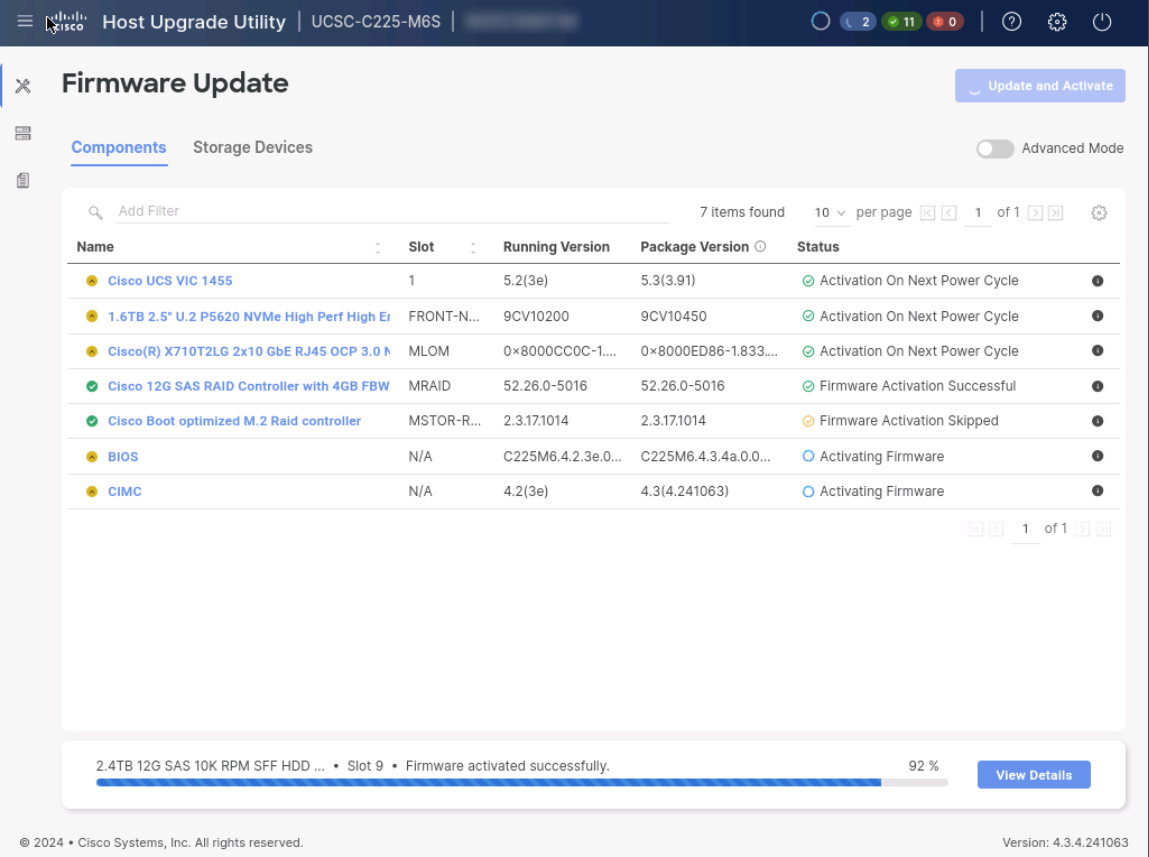Click the Status column header
The image size is (1149, 857).
(x=818, y=247)
